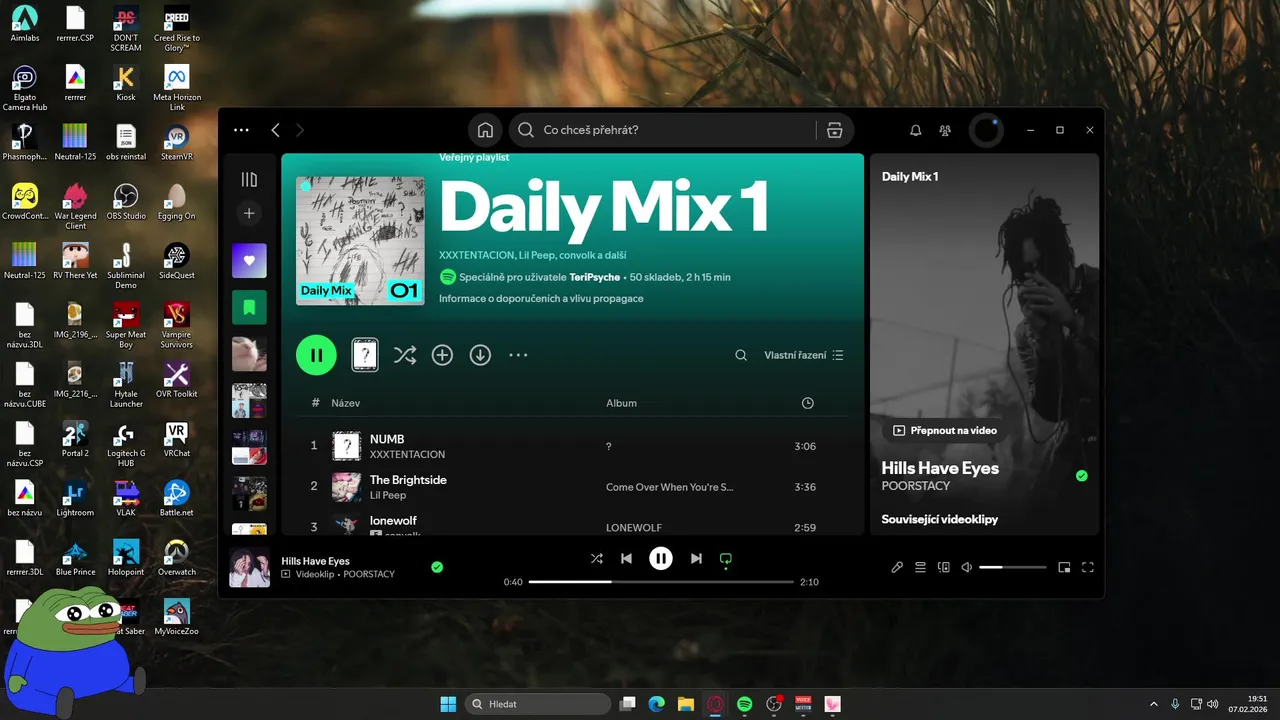The image size is (1280, 720).
Task: Select the NUMB track row
Action: click(x=572, y=446)
